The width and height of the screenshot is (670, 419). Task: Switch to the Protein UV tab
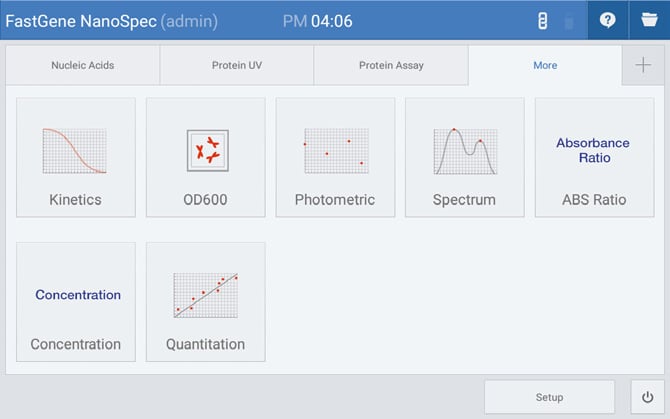[x=236, y=65]
